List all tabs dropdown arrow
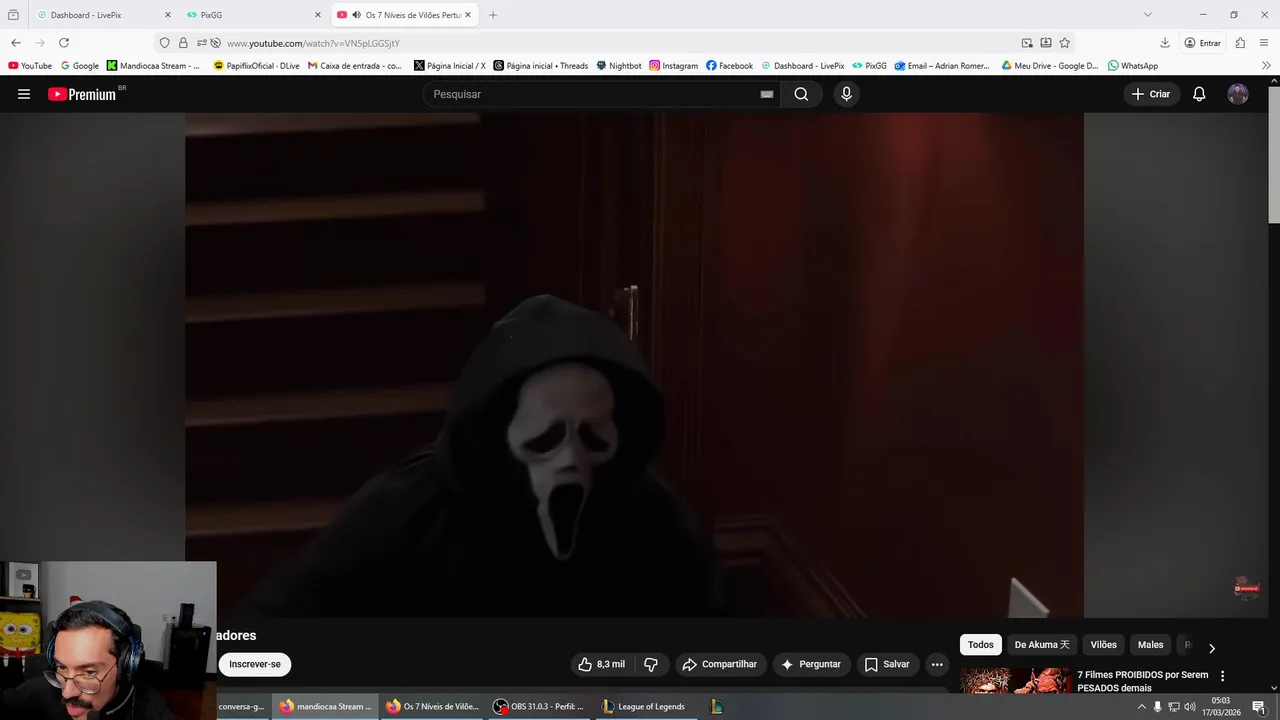The image size is (1280, 720). pyautogui.click(x=1147, y=14)
